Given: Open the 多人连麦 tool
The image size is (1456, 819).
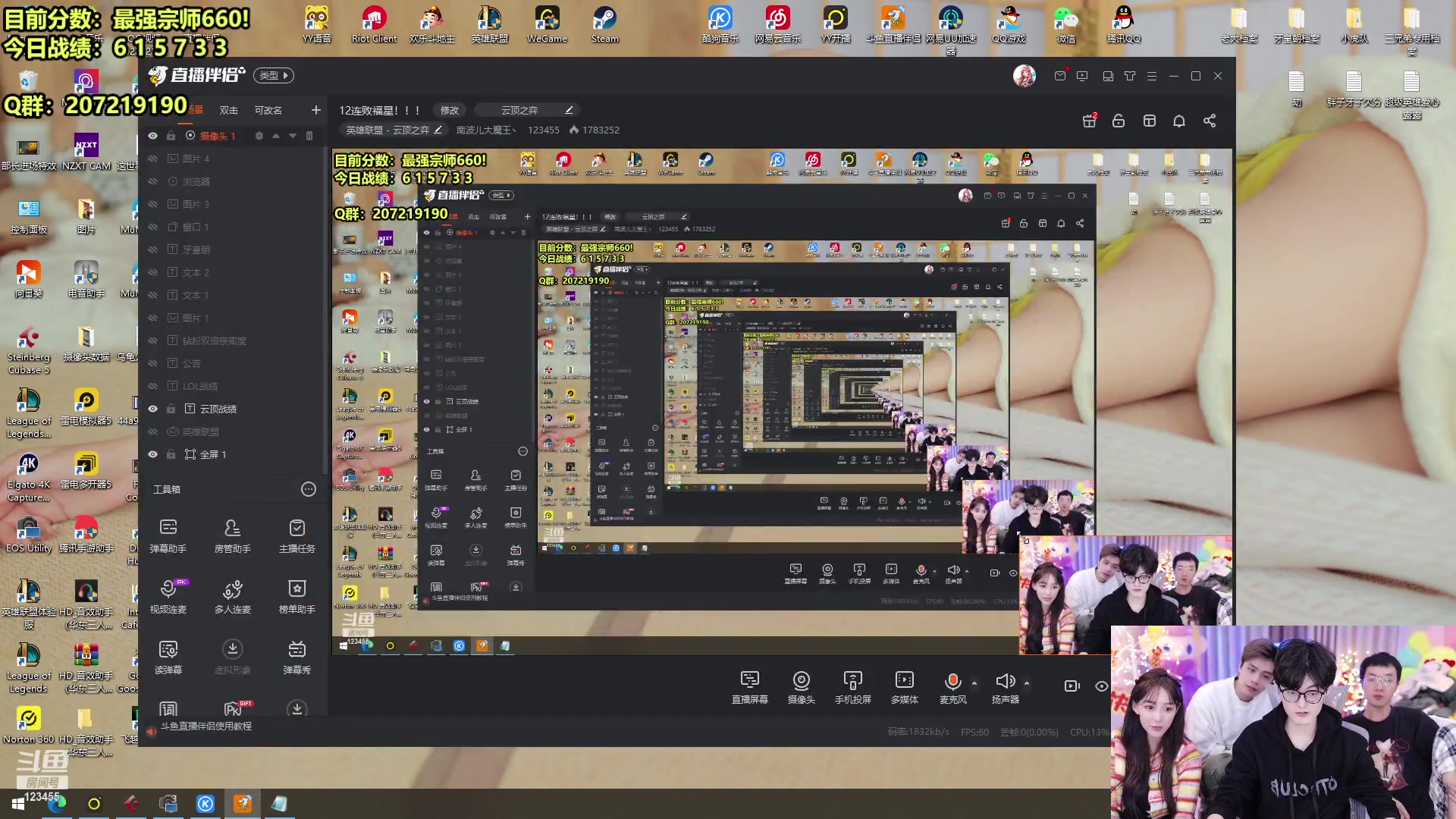Looking at the screenshot, I should click(x=233, y=596).
